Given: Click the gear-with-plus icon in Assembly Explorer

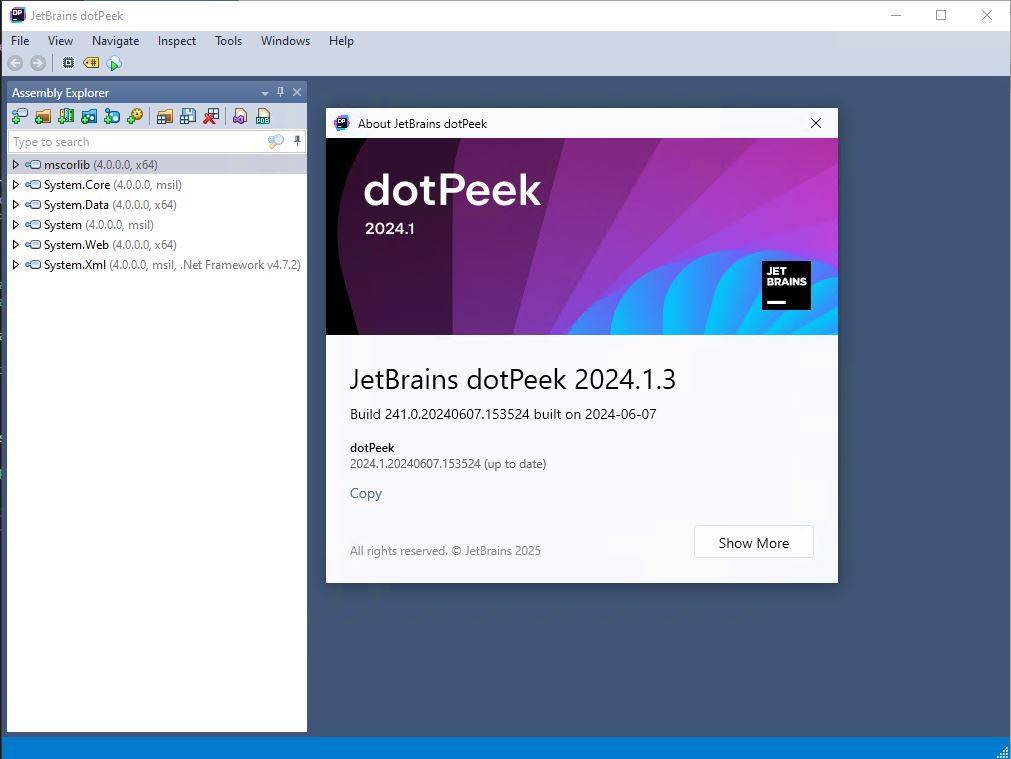Looking at the screenshot, I should tap(135, 116).
